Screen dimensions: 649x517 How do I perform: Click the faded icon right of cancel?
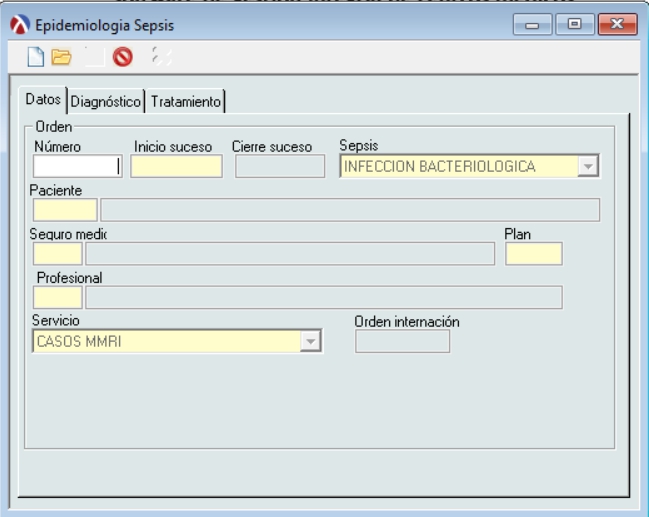coord(154,59)
